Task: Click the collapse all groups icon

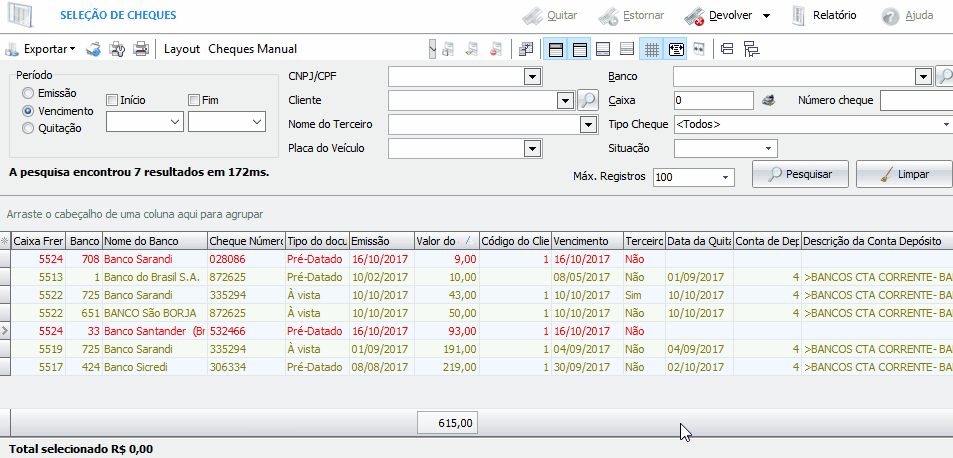Action: coord(728,49)
